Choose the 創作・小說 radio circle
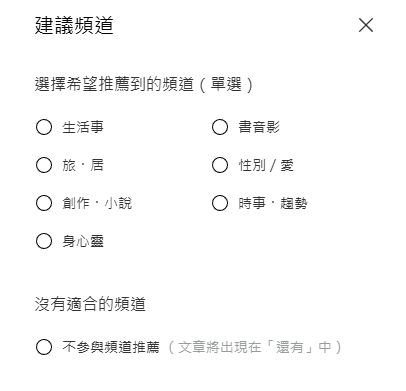The height and width of the screenshot is (391, 406). (x=44, y=203)
